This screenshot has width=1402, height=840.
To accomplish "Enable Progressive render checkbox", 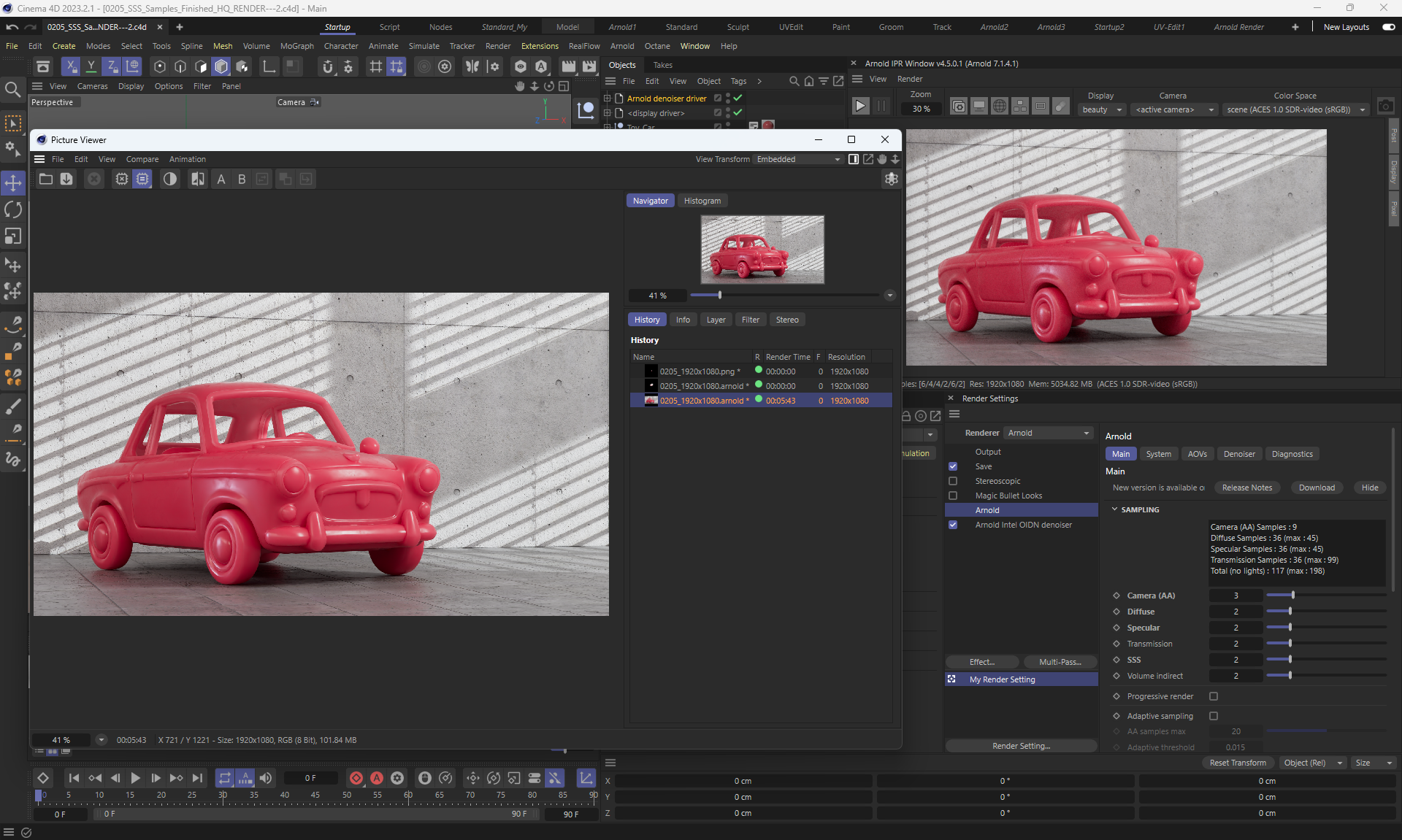I will [x=1214, y=696].
